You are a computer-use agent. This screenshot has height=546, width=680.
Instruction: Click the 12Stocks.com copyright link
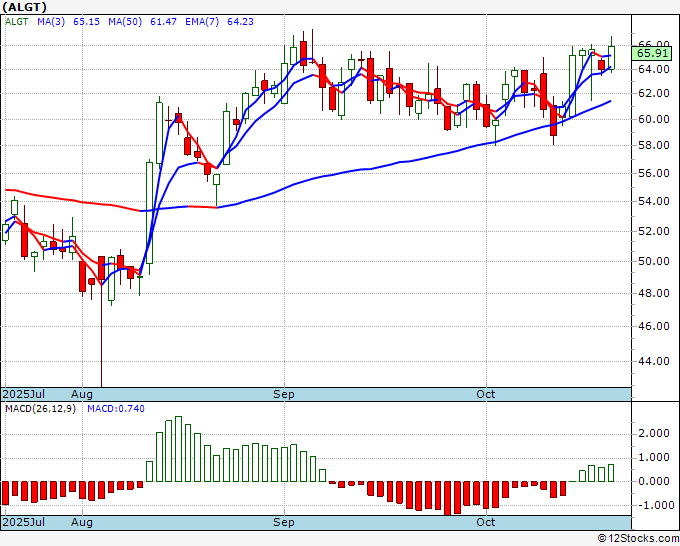tap(638, 539)
